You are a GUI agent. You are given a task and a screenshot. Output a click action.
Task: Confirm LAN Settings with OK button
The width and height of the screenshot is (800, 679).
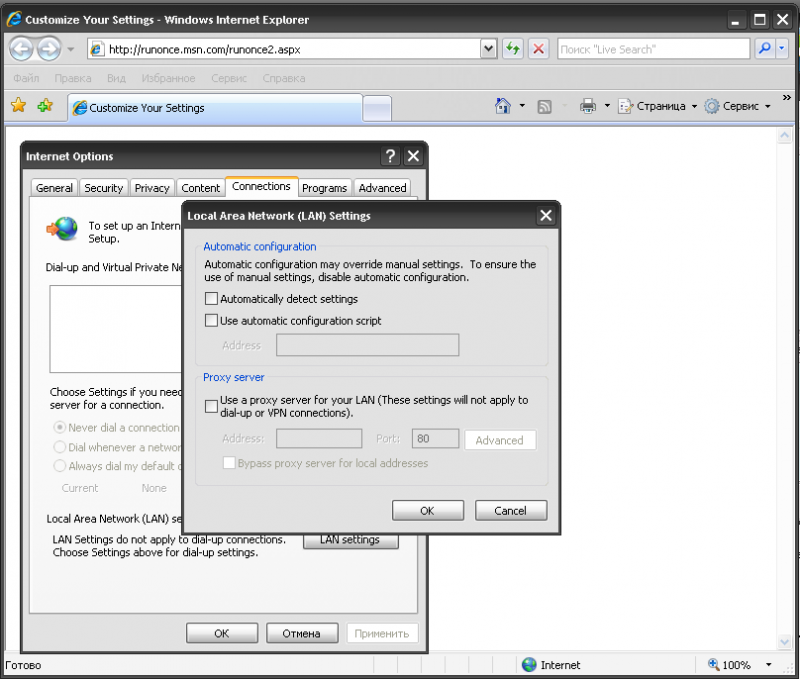428,511
